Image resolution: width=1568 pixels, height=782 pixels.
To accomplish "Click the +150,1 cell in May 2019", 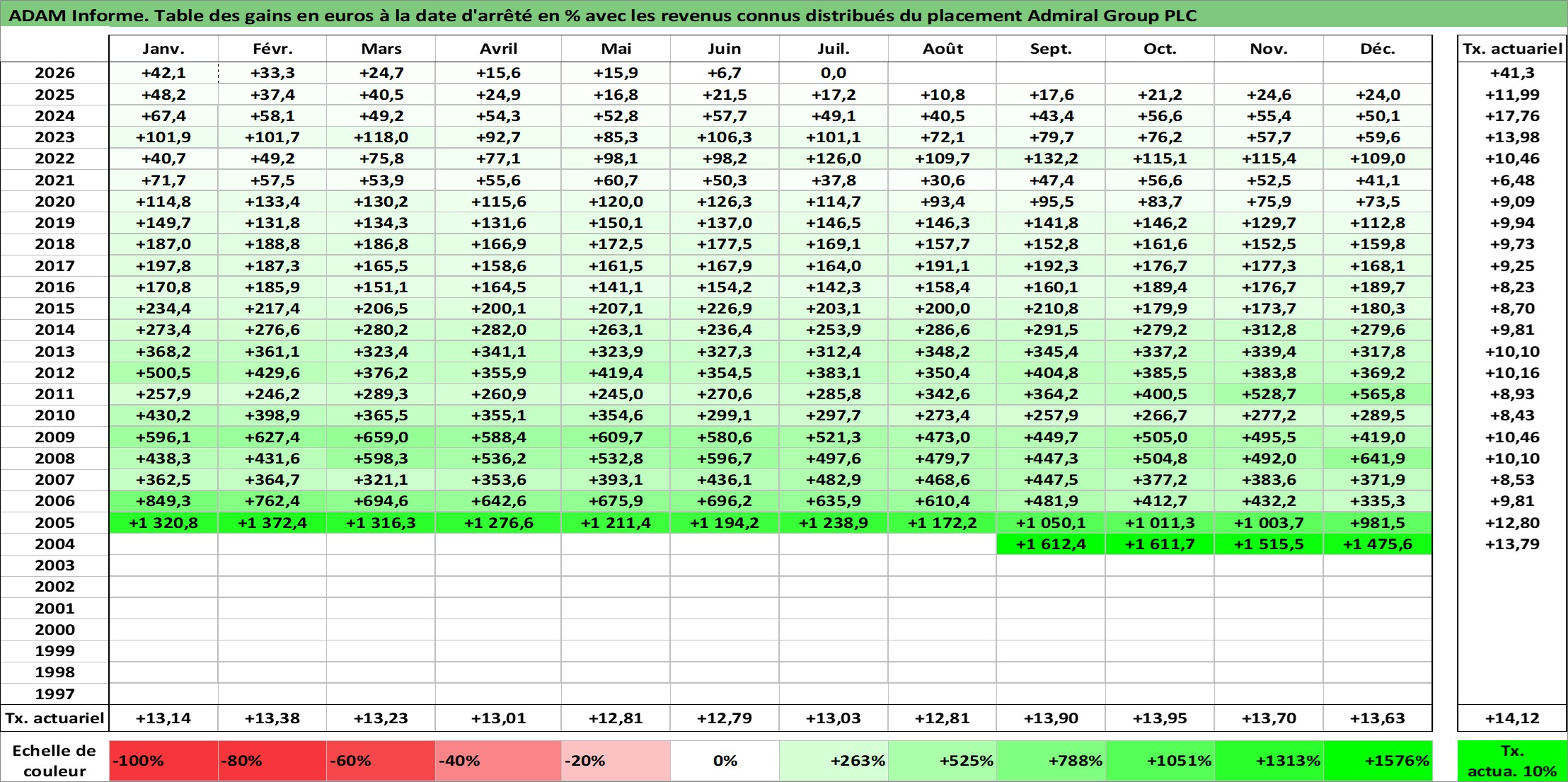I will pyautogui.click(x=616, y=223).
